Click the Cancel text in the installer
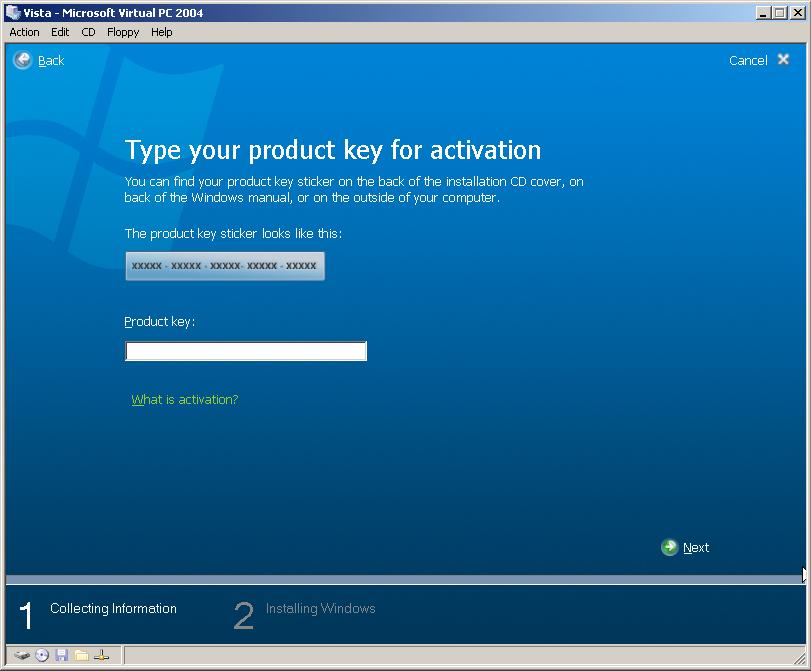The image size is (811, 671). click(748, 61)
